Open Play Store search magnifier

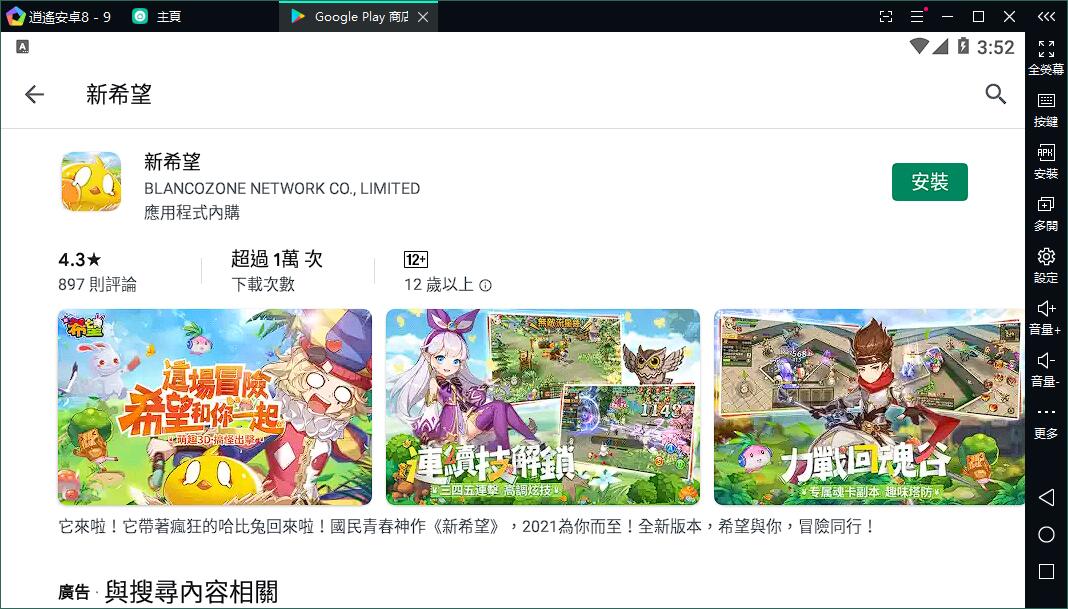click(x=996, y=93)
